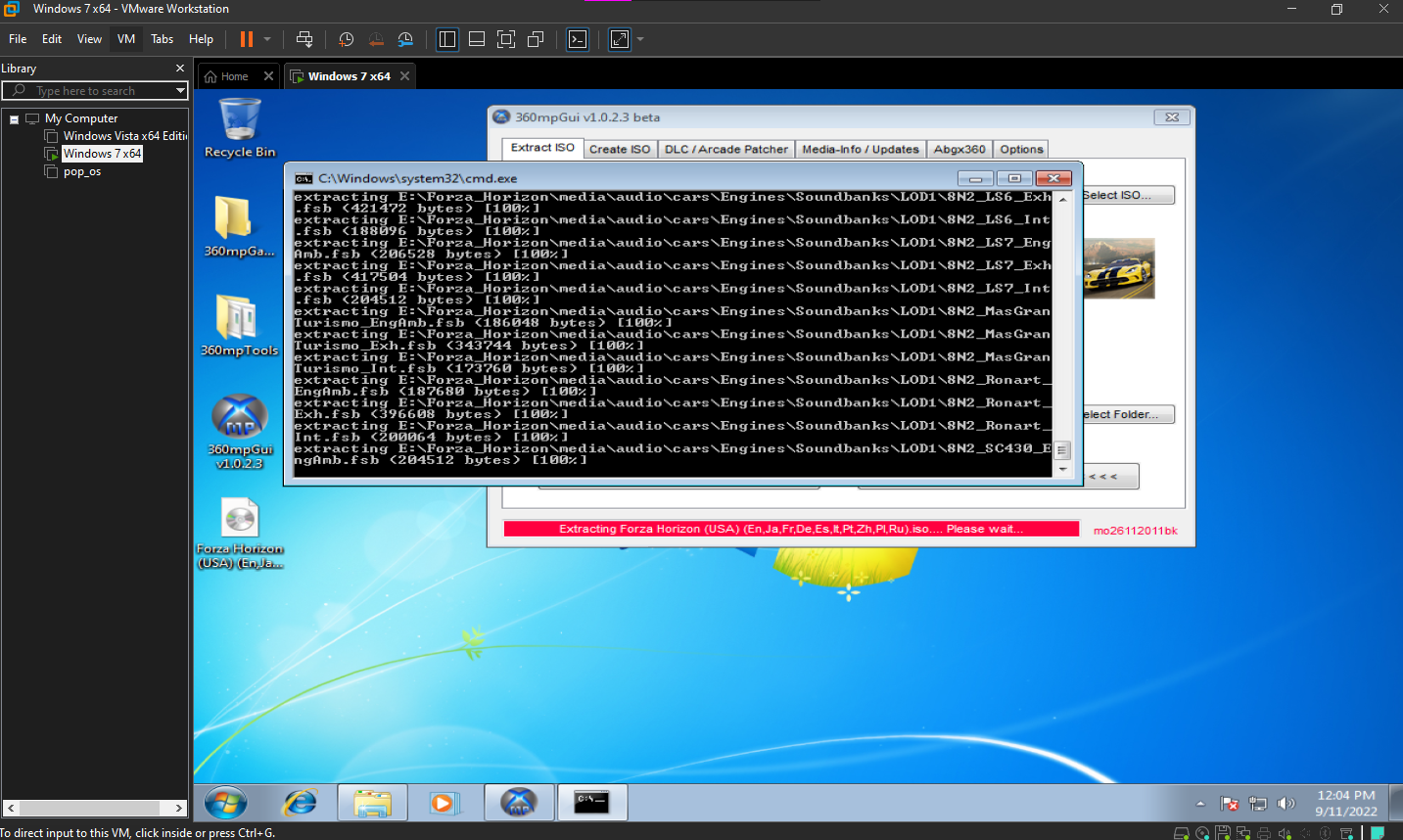Toggle the thumbnail bar view
The image size is (1403, 840).
pos(477,39)
